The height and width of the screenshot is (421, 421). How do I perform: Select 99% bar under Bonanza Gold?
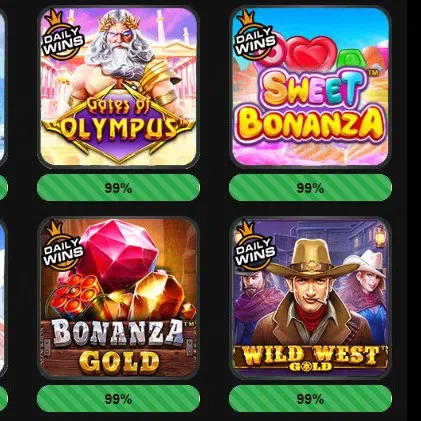(118, 398)
